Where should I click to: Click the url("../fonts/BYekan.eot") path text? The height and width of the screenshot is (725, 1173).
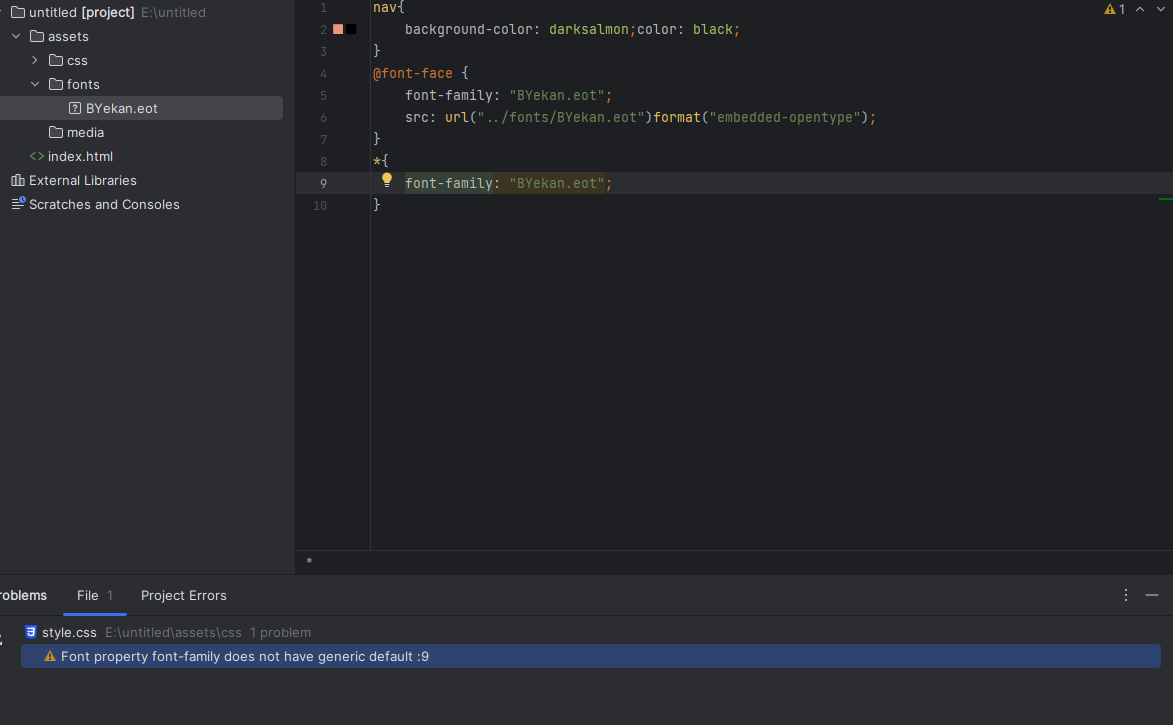[548, 117]
